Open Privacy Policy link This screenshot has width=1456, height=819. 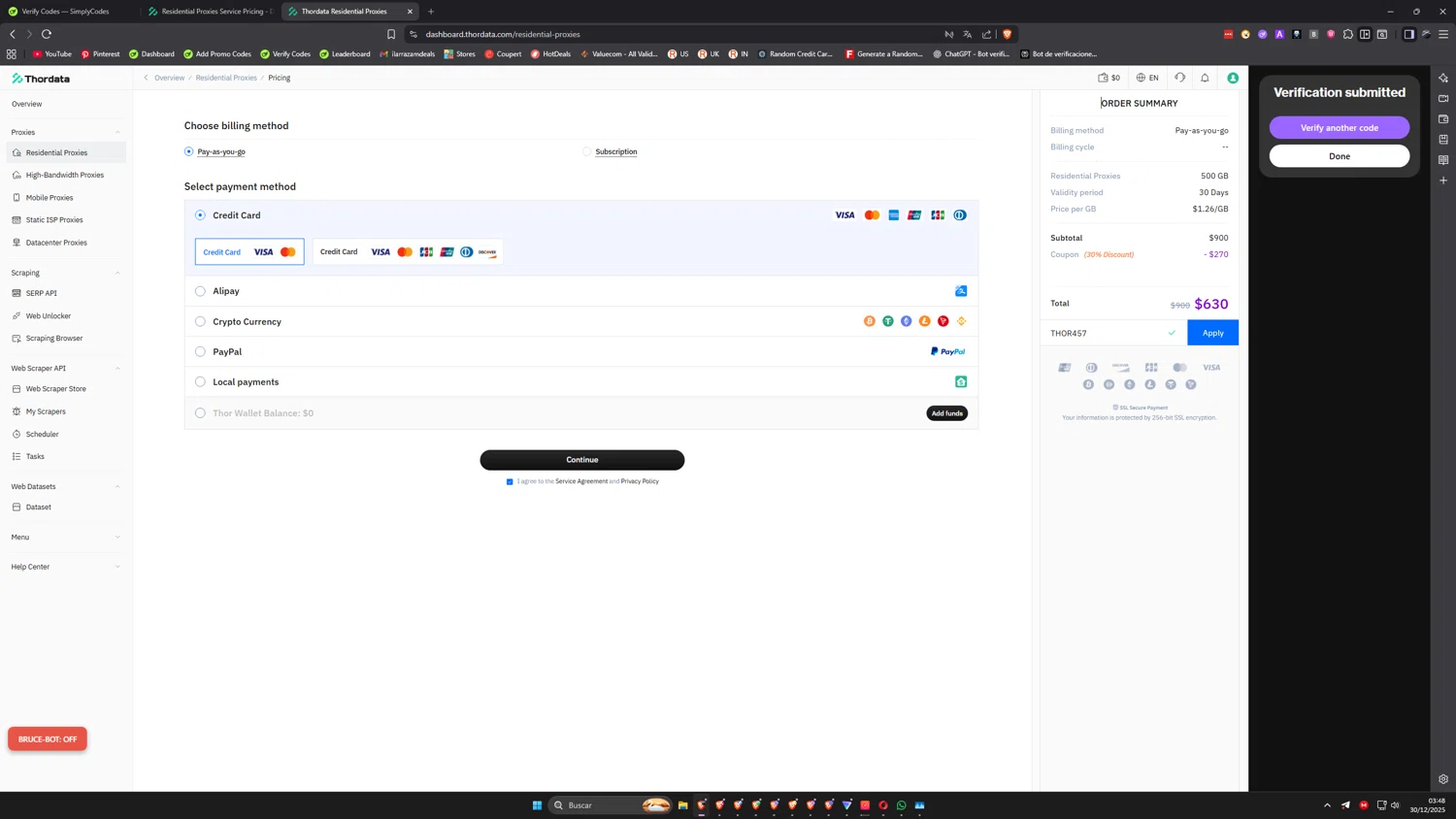click(640, 481)
